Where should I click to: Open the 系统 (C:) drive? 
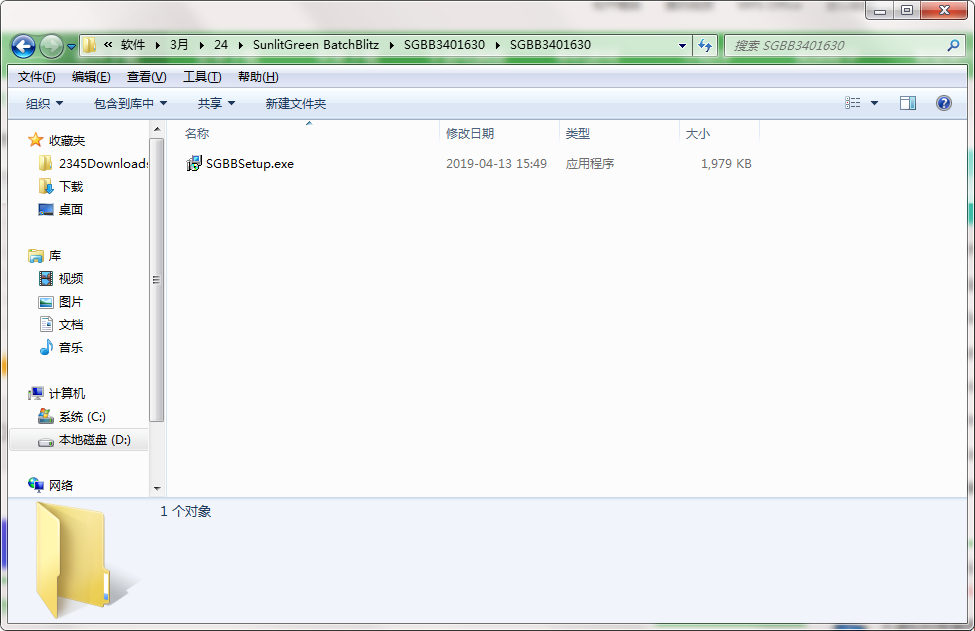(x=82, y=417)
